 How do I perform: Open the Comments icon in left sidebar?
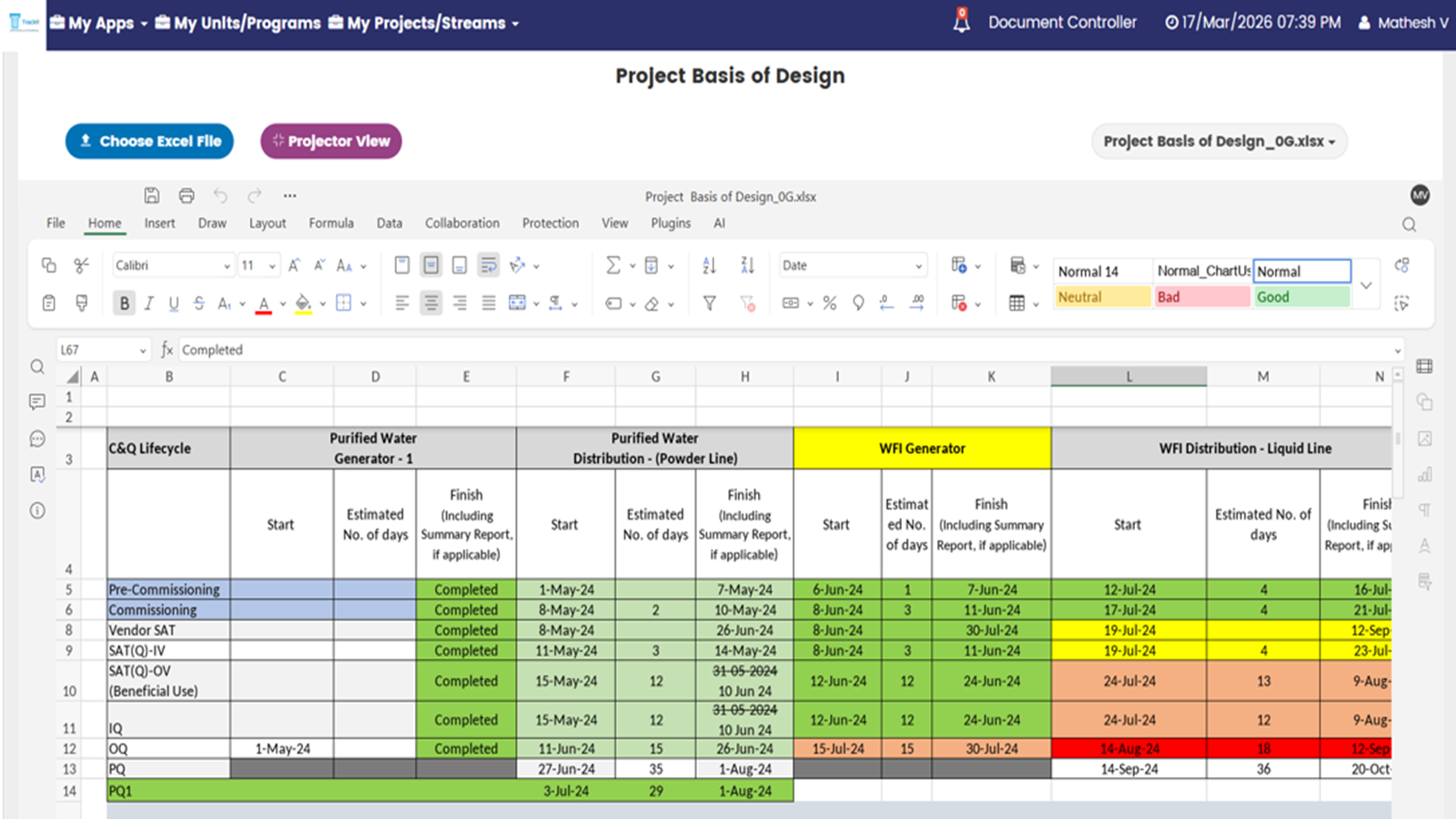(x=37, y=401)
